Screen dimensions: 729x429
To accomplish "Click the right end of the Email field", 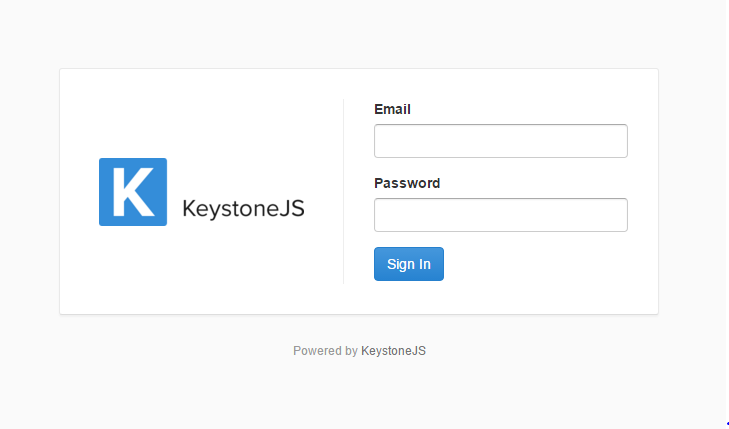I will (618, 141).
